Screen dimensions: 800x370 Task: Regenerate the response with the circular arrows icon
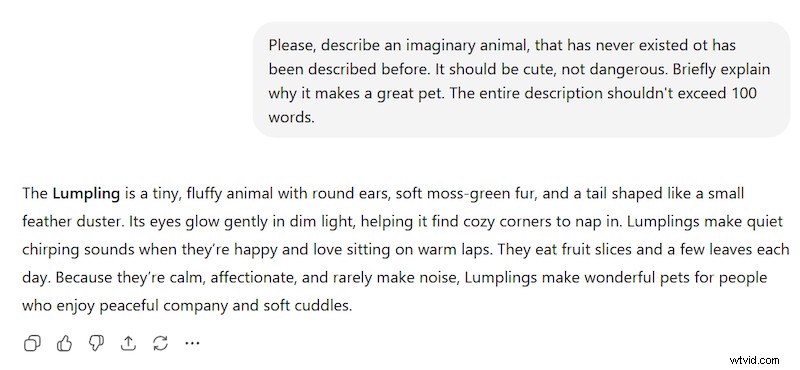(160, 343)
